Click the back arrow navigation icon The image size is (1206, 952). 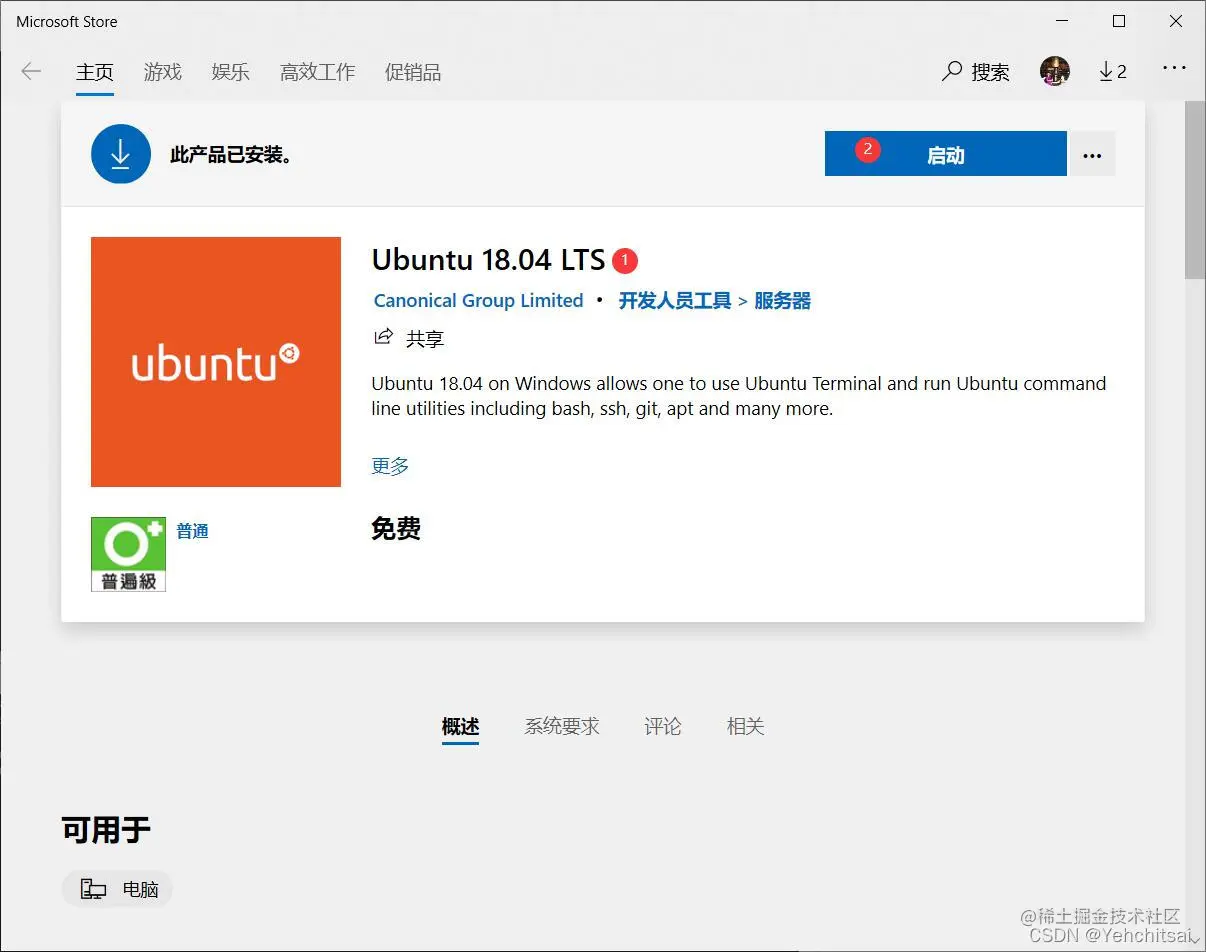click(31, 71)
